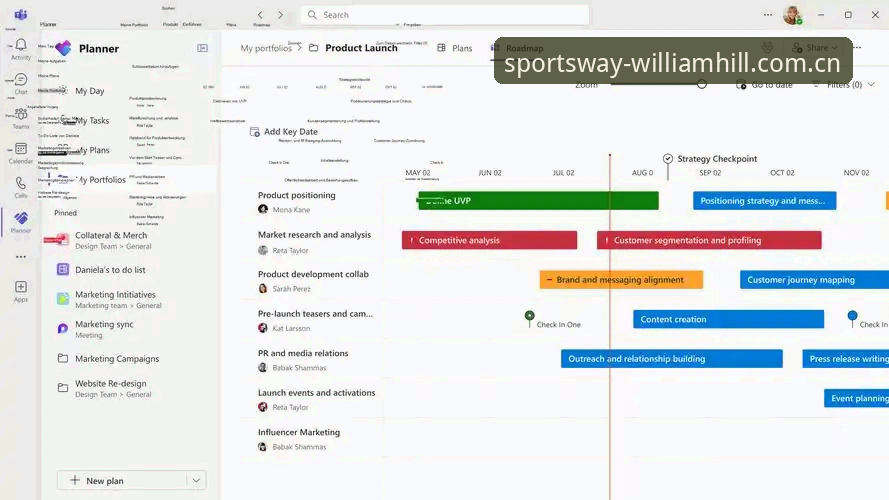Open My Plans
The width and height of the screenshot is (889, 500).
tap(92, 150)
